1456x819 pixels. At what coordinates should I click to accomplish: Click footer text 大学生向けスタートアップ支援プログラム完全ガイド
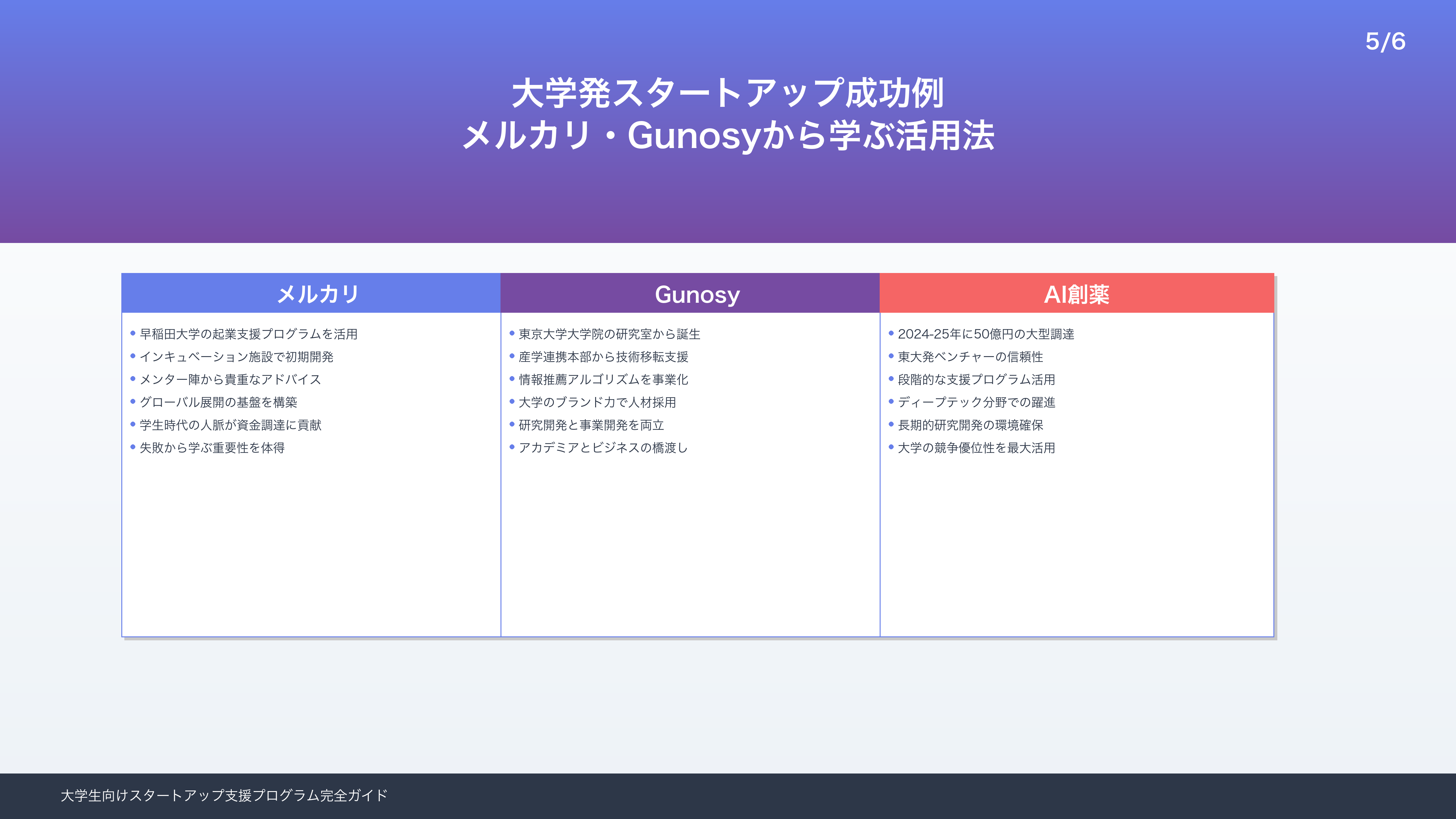[224, 795]
